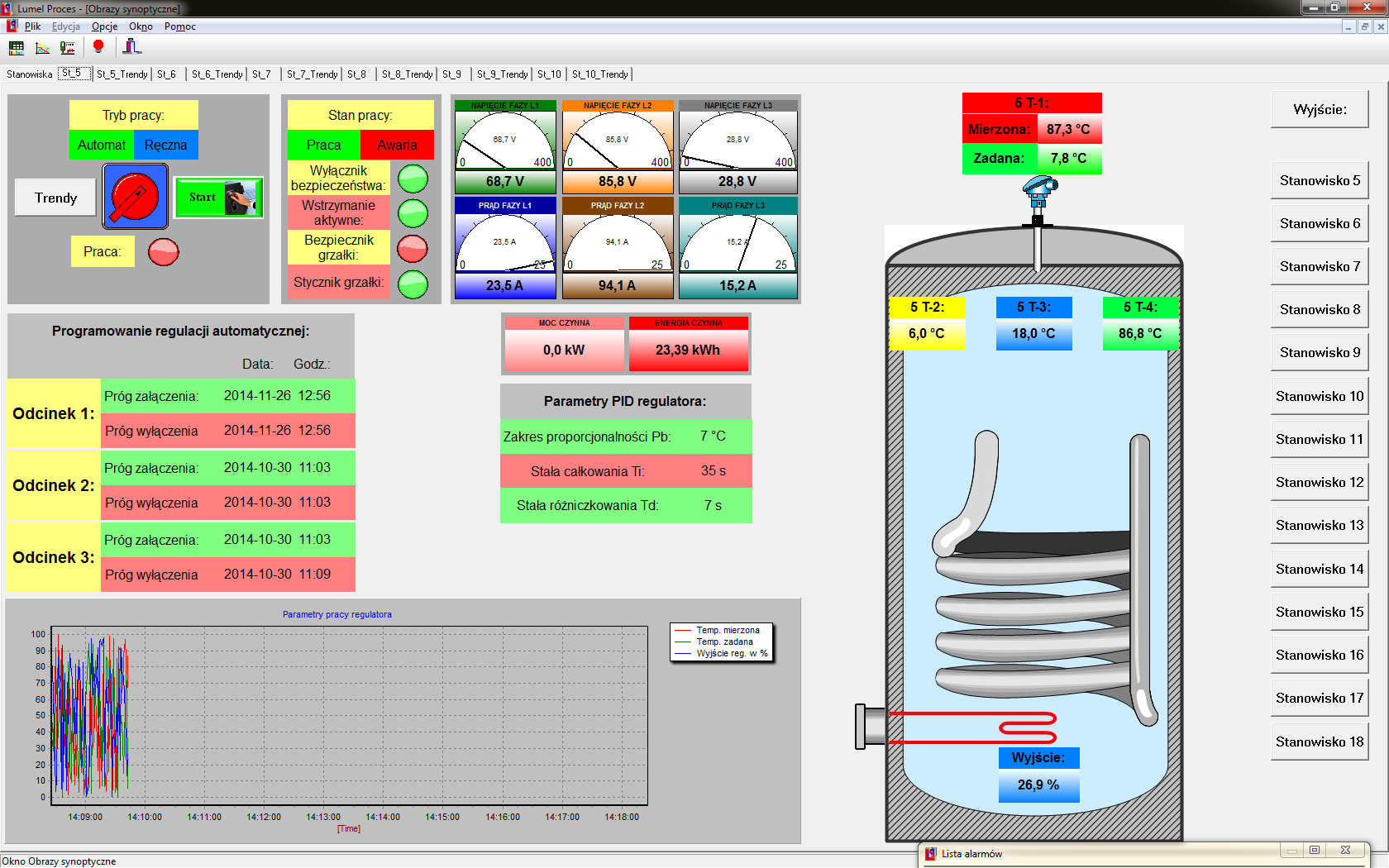Open the trends chart toolbar icon

coord(42,48)
